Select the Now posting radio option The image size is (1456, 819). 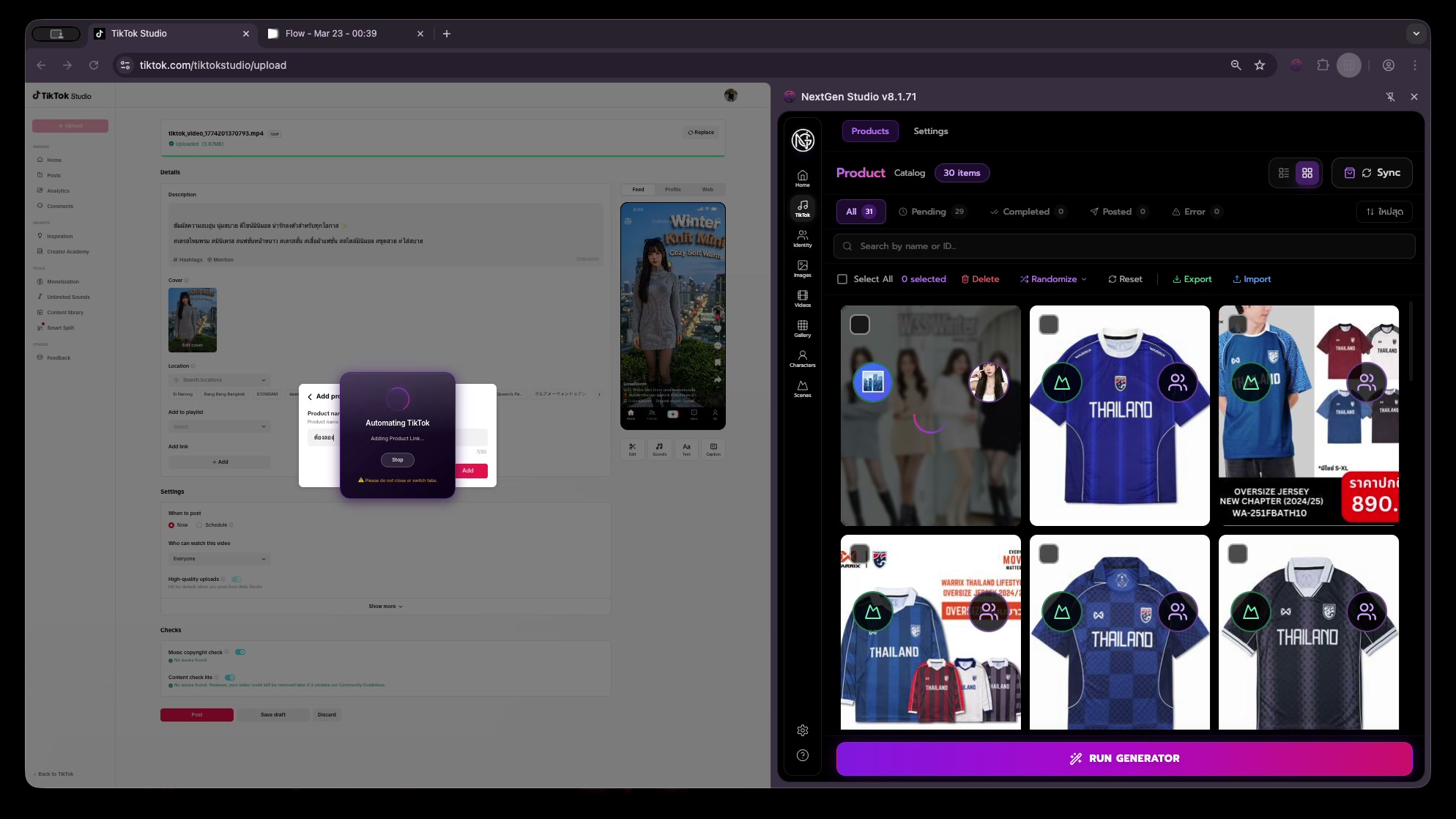pyautogui.click(x=171, y=525)
